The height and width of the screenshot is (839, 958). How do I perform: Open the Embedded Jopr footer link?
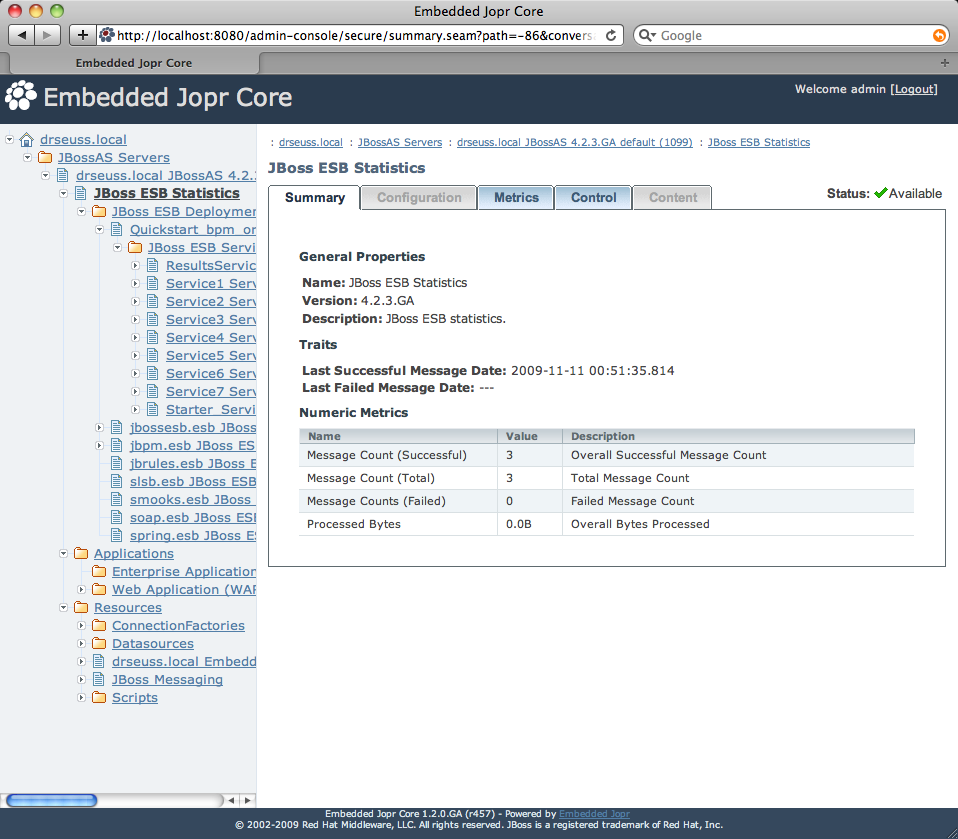click(x=594, y=814)
